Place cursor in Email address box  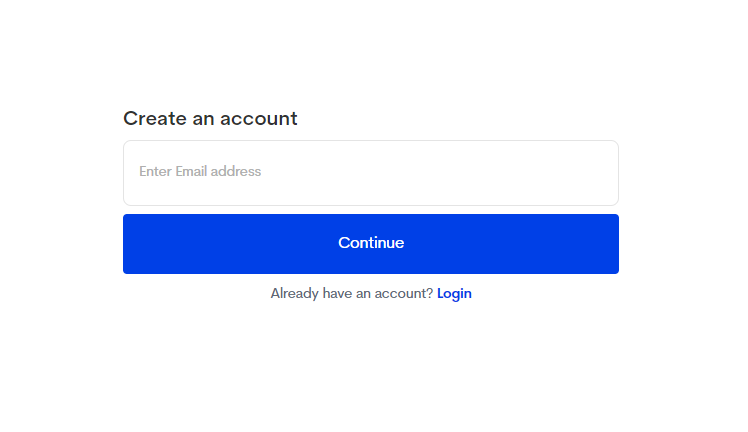(x=371, y=173)
